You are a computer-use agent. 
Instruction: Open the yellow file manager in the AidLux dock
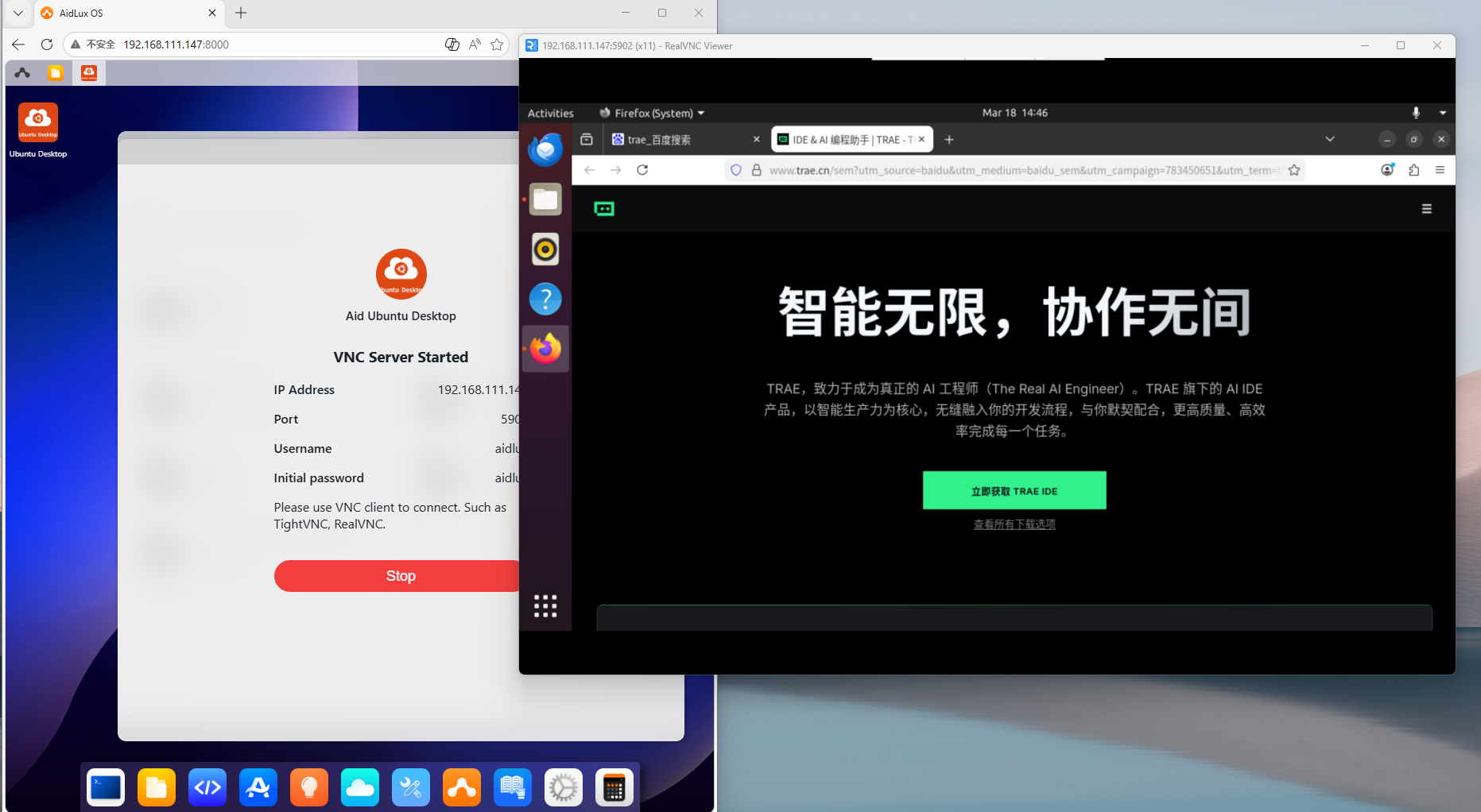point(157,787)
